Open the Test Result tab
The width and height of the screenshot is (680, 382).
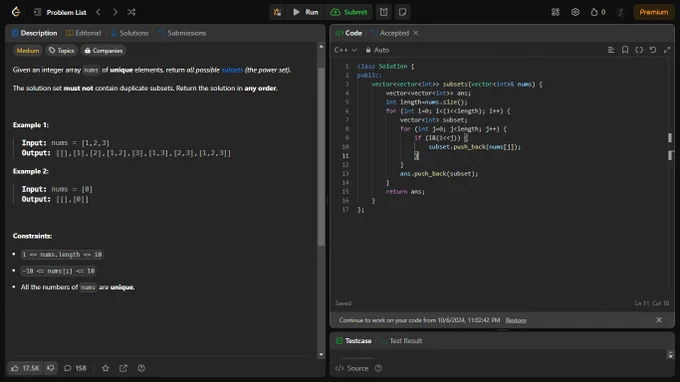401,341
